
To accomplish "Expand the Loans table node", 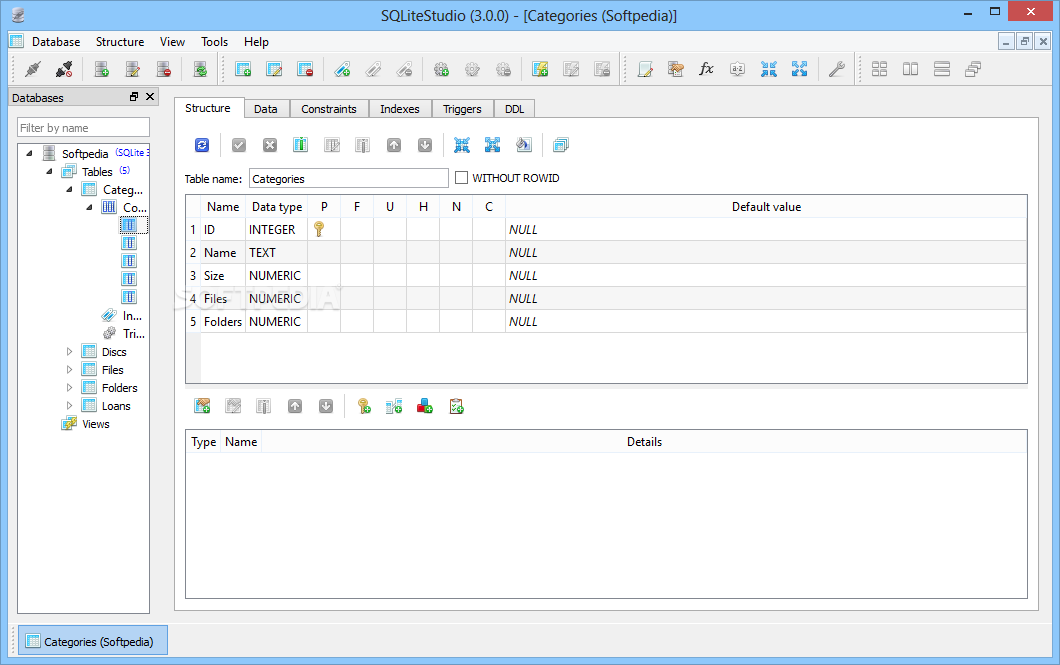I will [x=68, y=405].
